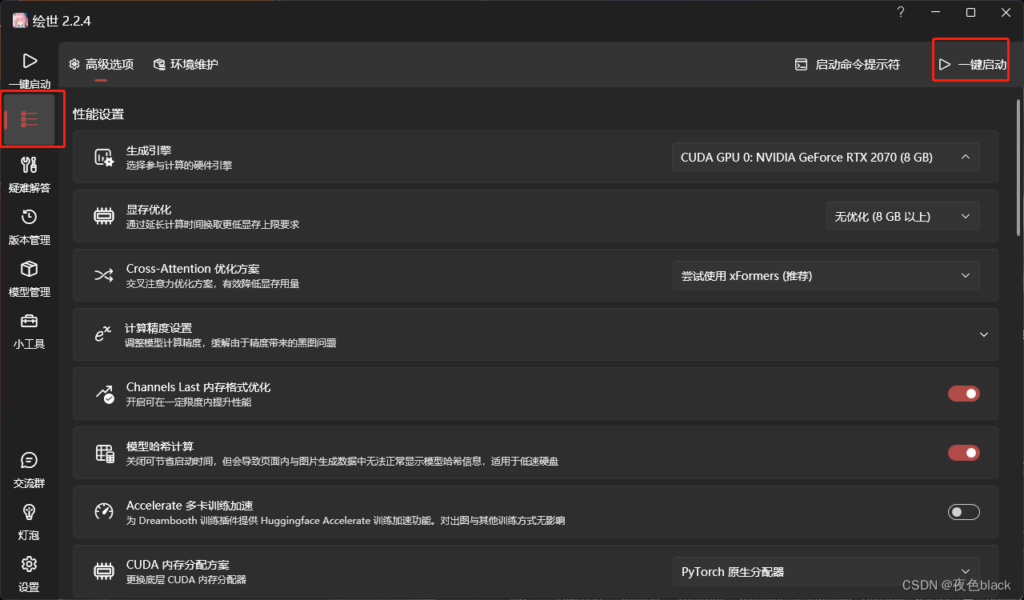Open the Cross-Attention optimization dropdown
This screenshot has width=1024, height=600.
click(826, 275)
